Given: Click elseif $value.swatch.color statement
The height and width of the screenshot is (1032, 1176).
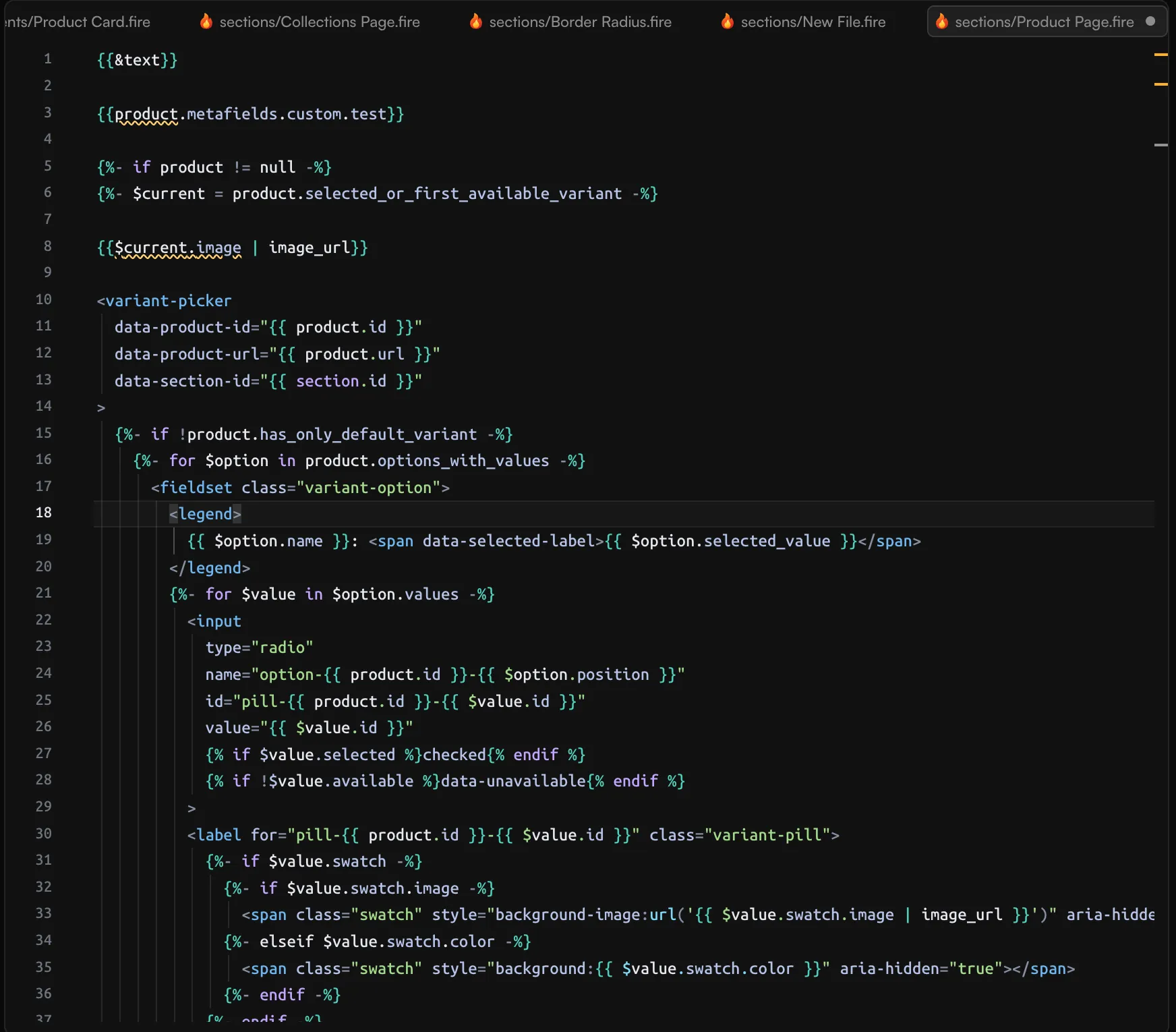Looking at the screenshot, I should tap(378, 942).
